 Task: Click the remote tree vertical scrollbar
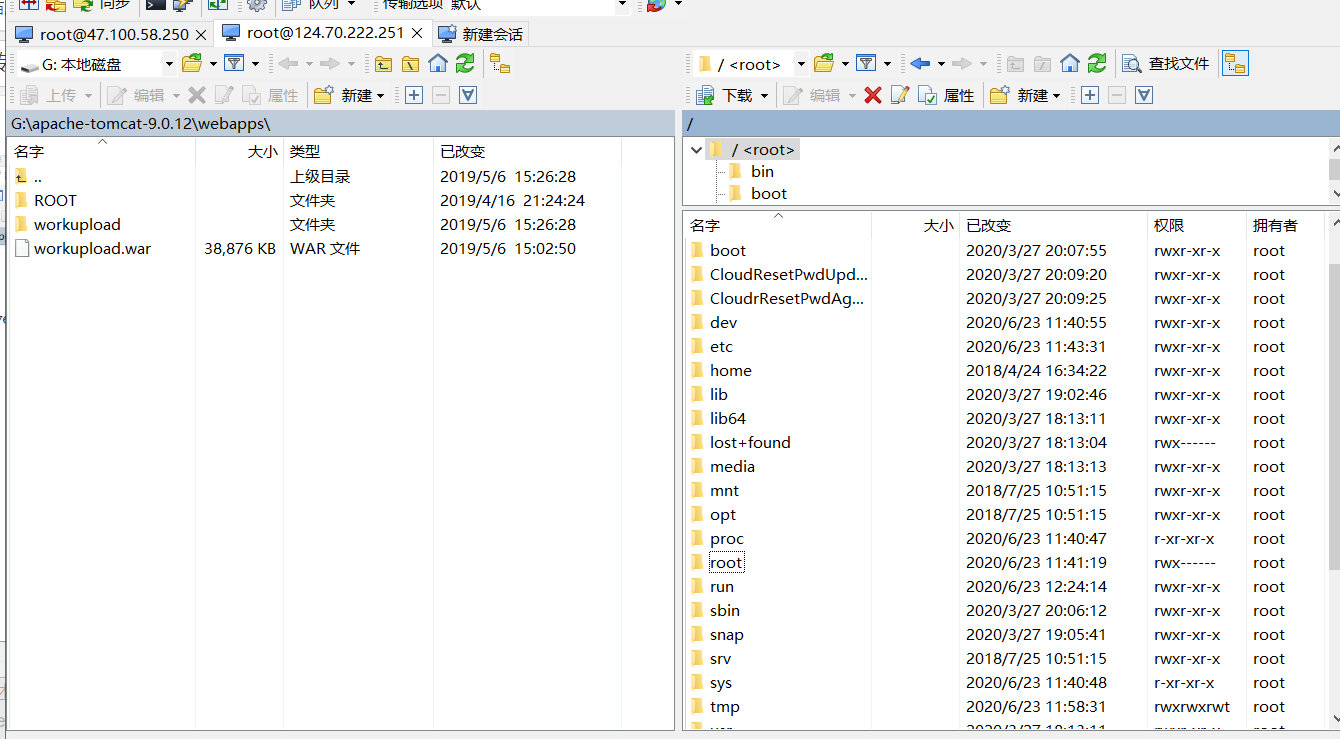[x=1334, y=170]
